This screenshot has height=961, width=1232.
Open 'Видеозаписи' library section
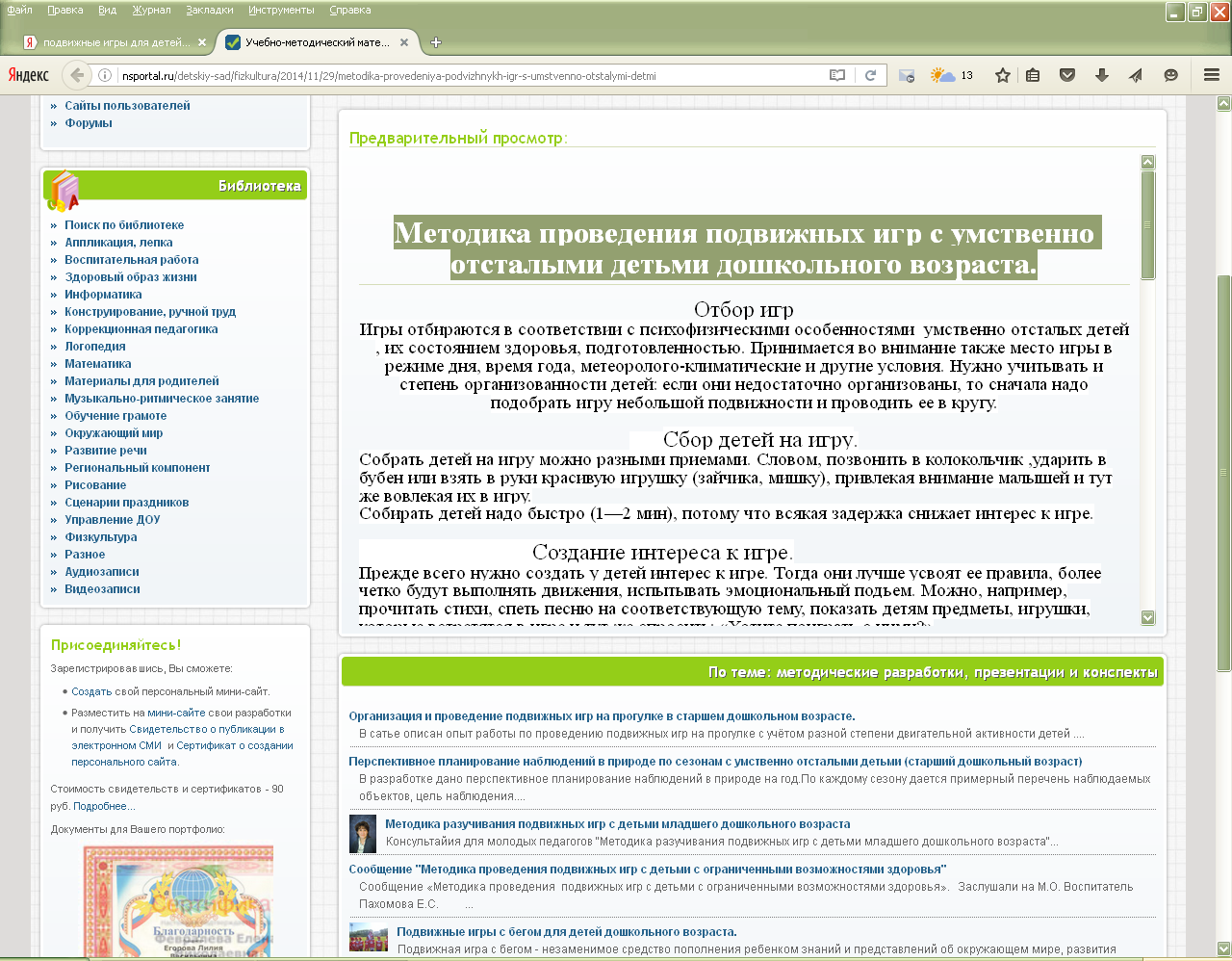pyautogui.click(x=102, y=589)
